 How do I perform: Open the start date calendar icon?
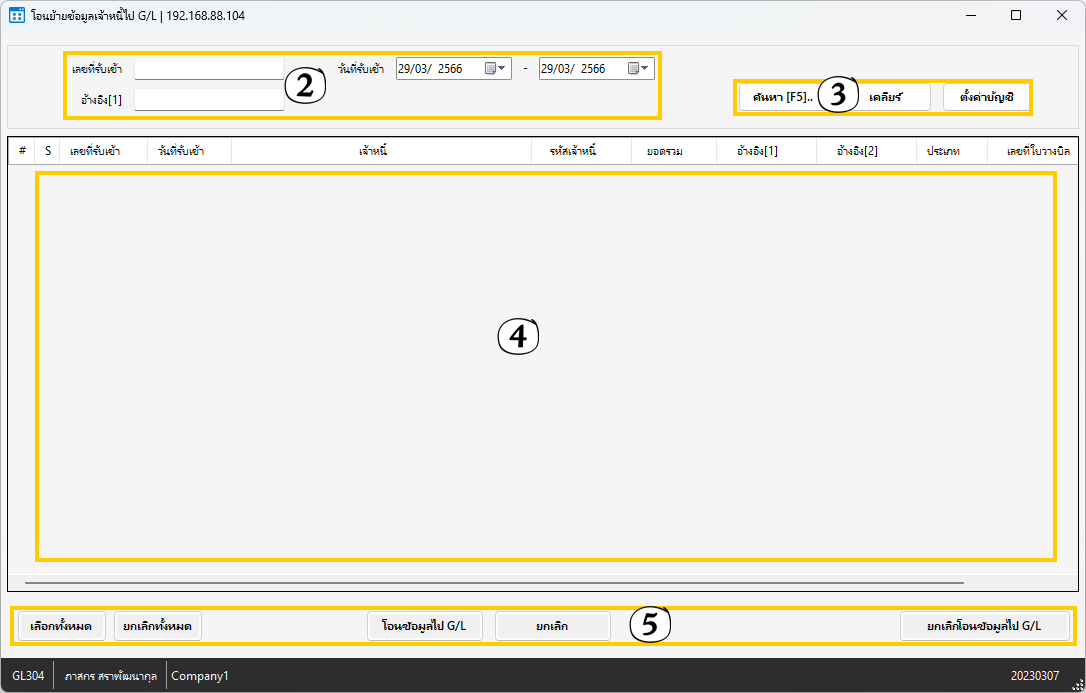(491, 69)
